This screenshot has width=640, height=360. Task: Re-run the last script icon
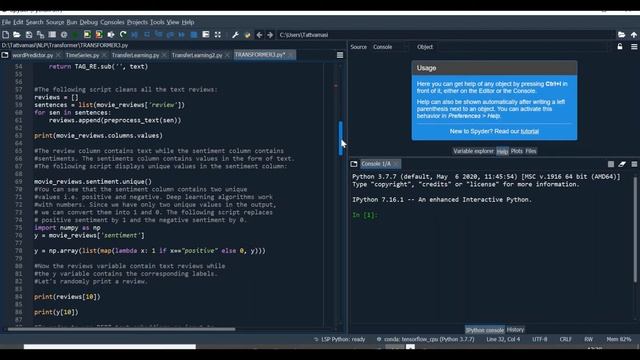(x=123, y=35)
